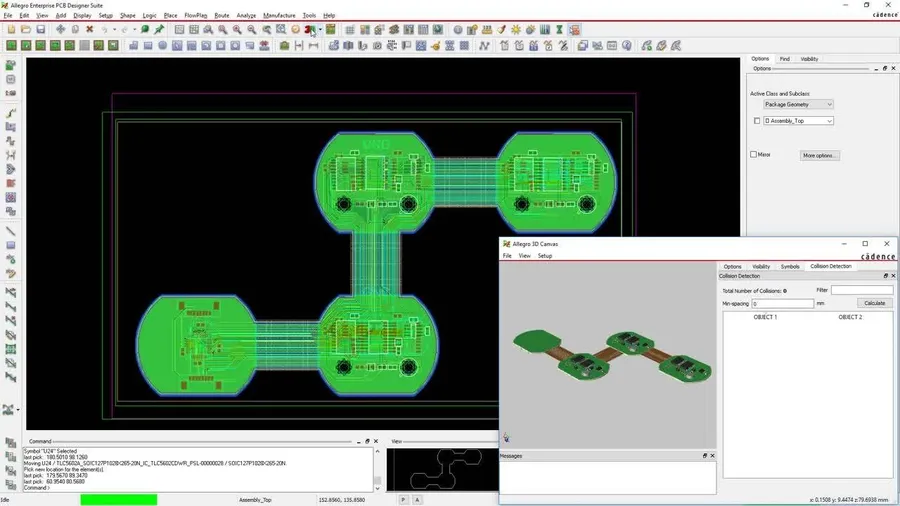Close the Command panel
Screen dimensions: 900x506
coord(376,441)
